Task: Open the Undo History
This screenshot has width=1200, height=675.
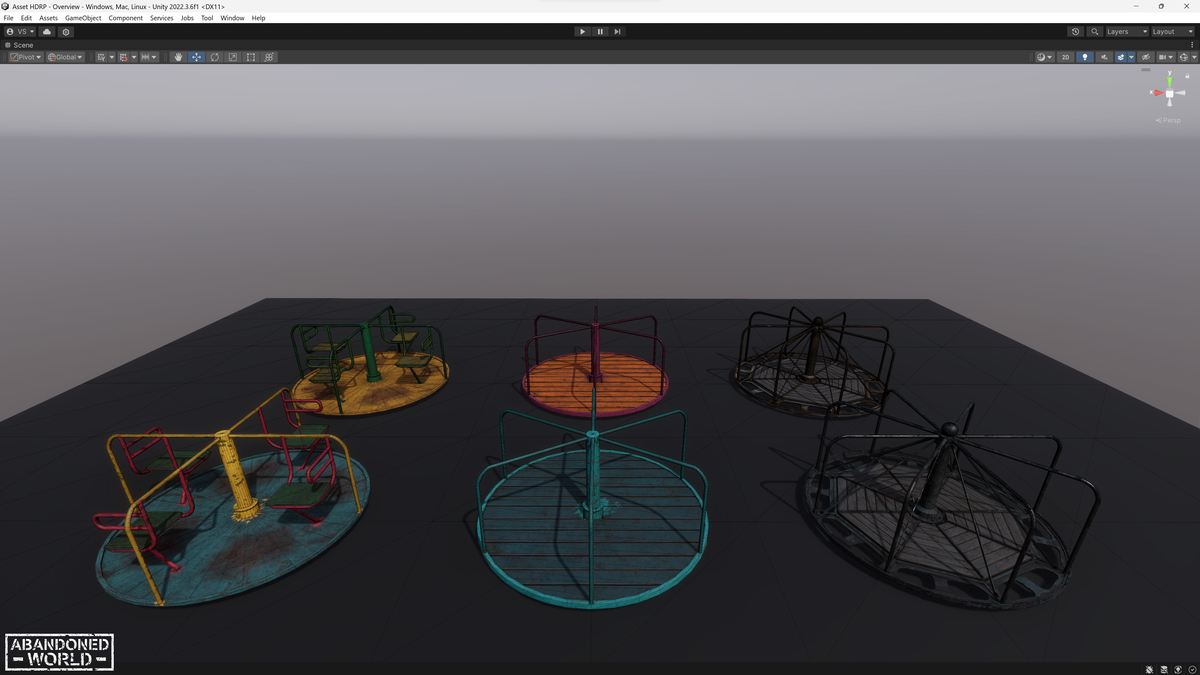Action: click(x=1075, y=32)
